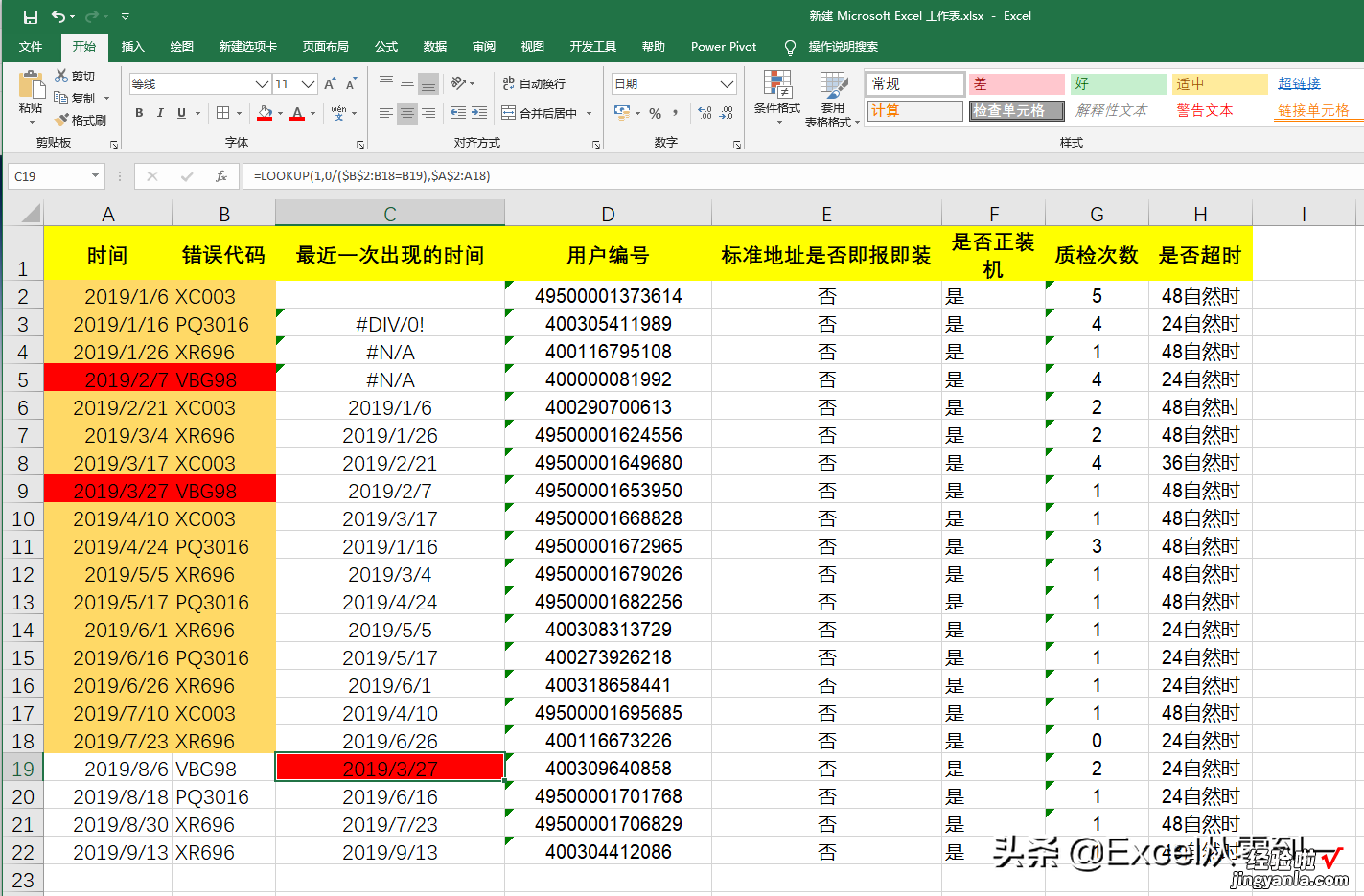This screenshot has height=896, width=1364.
Task: Click the decrease indent icon
Action: point(458,113)
